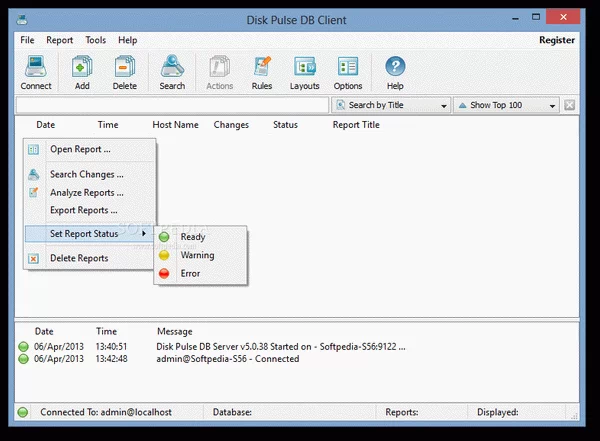Open the Tools menu

coord(96,40)
